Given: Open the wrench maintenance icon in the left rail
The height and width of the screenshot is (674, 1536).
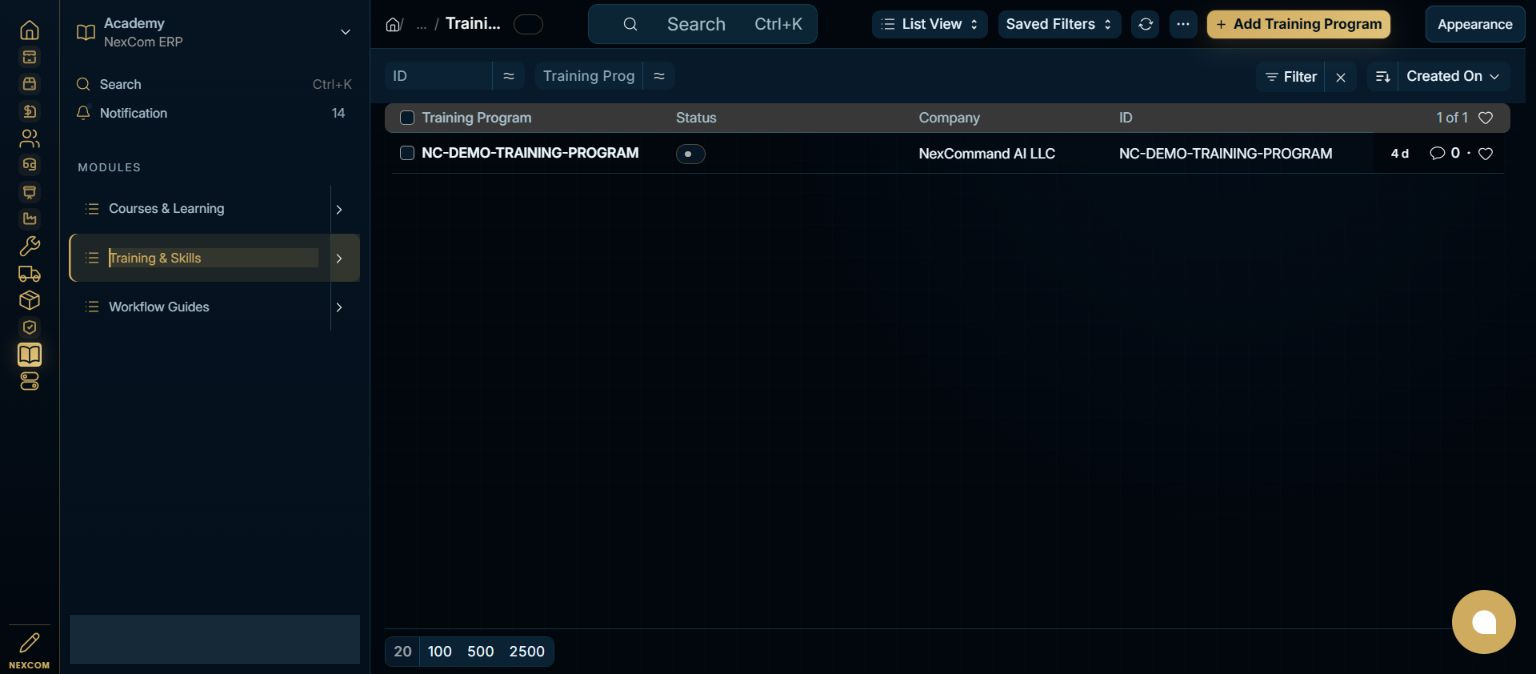Looking at the screenshot, I should pos(29,246).
